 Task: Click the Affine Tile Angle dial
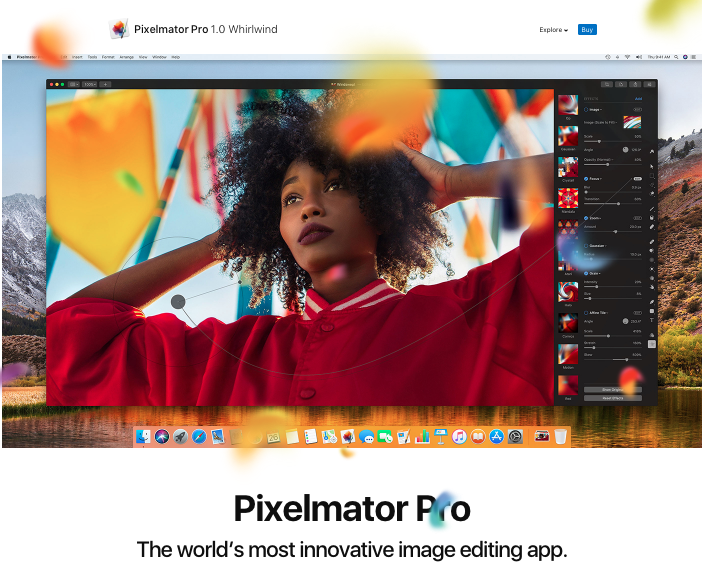pos(625,321)
